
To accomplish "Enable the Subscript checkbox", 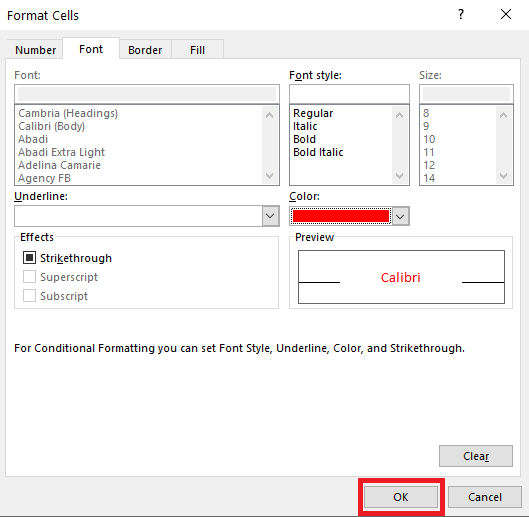I will click(29, 296).
